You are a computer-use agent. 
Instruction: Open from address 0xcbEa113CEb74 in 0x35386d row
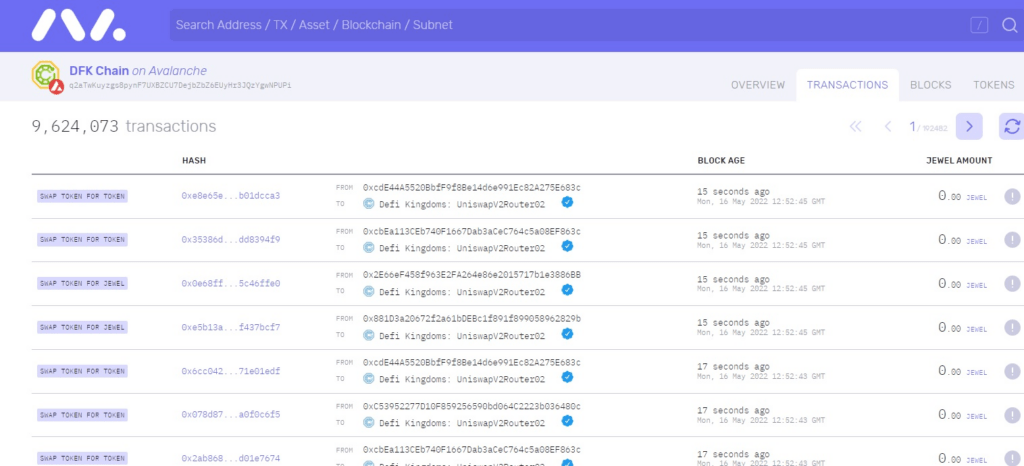pos(472,232)
